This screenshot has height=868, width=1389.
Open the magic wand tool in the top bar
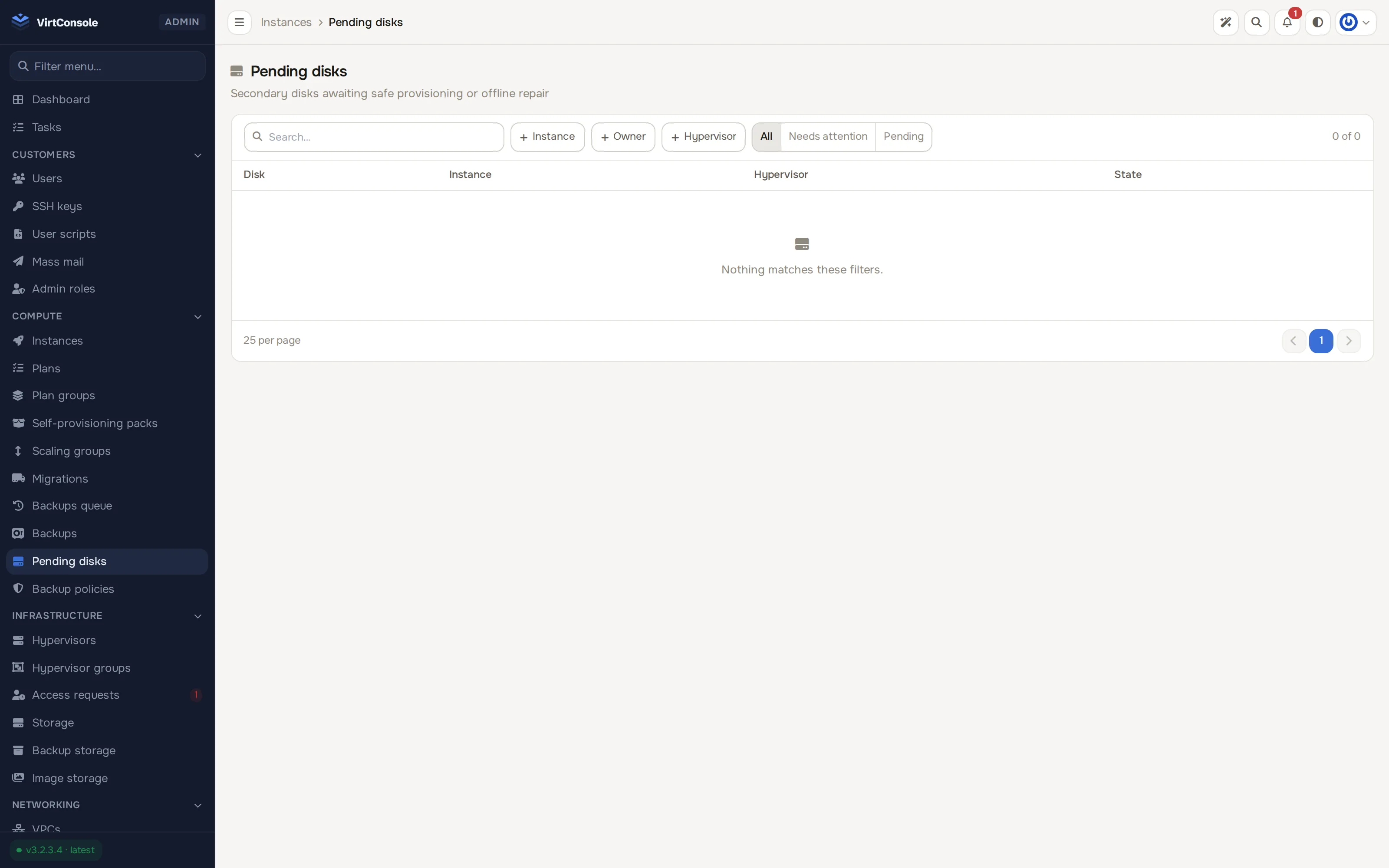(x=1225, y=23)
